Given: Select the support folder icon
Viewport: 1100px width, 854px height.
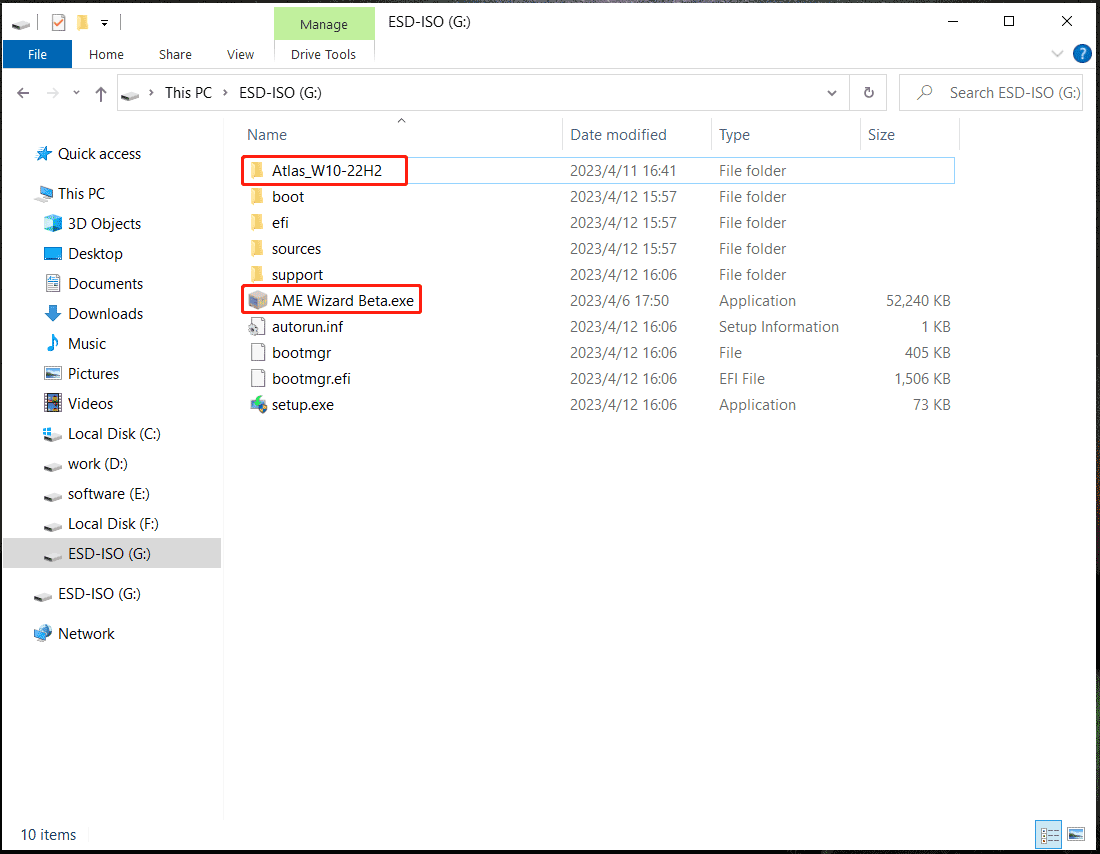Looking at the screenshot, I should 257,274.
